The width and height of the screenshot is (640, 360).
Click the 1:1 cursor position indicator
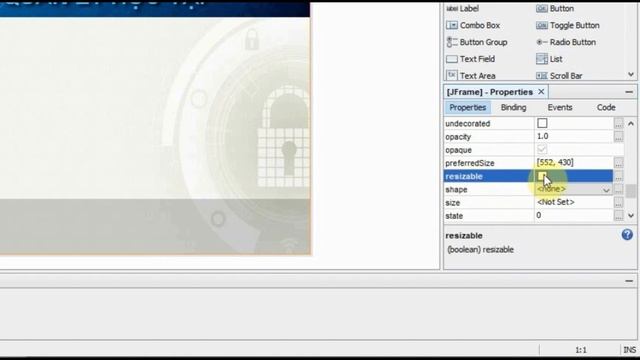(x=581, y=350)
